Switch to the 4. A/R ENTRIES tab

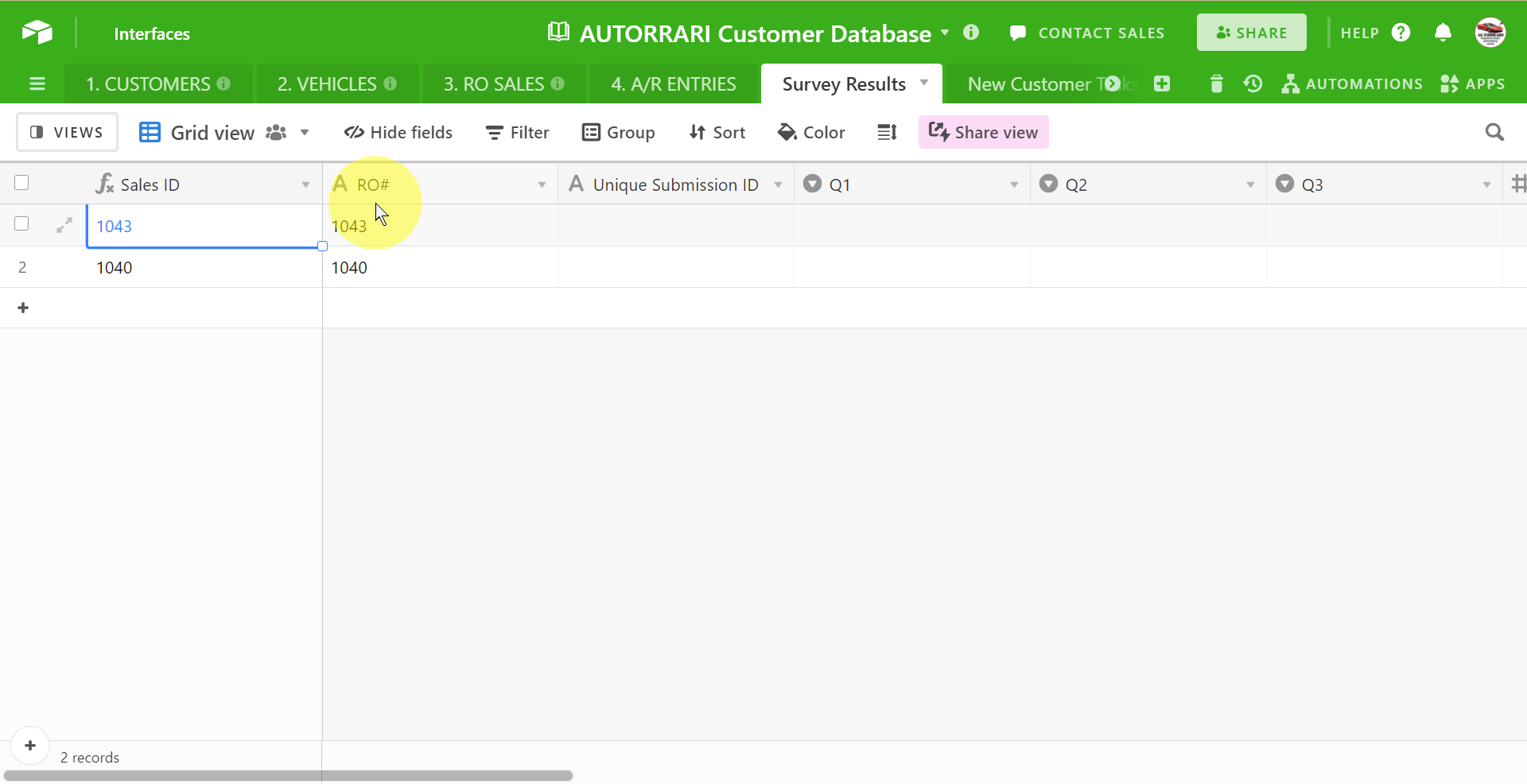(673, 83)
